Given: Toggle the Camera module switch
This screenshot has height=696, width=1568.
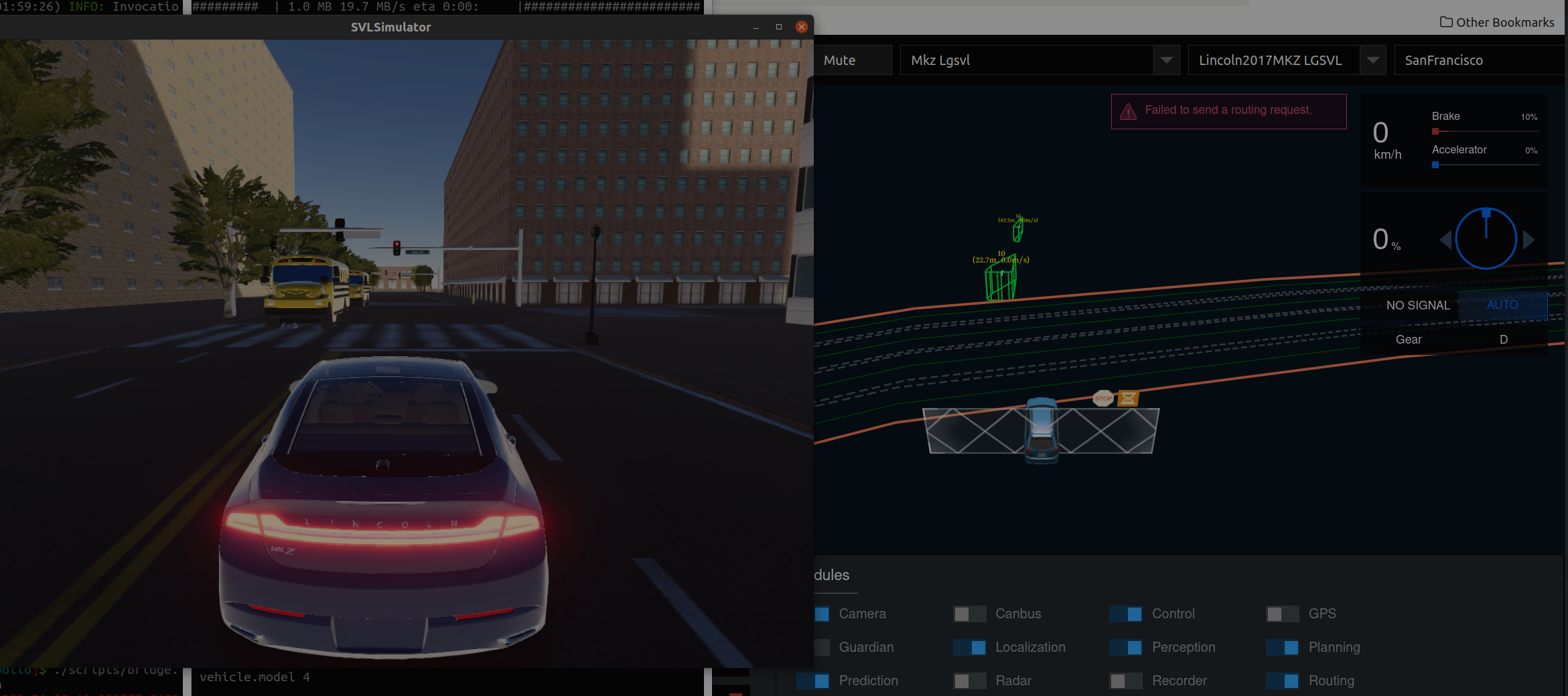Looking at the screenshot, I should click(x=822, y=614).
